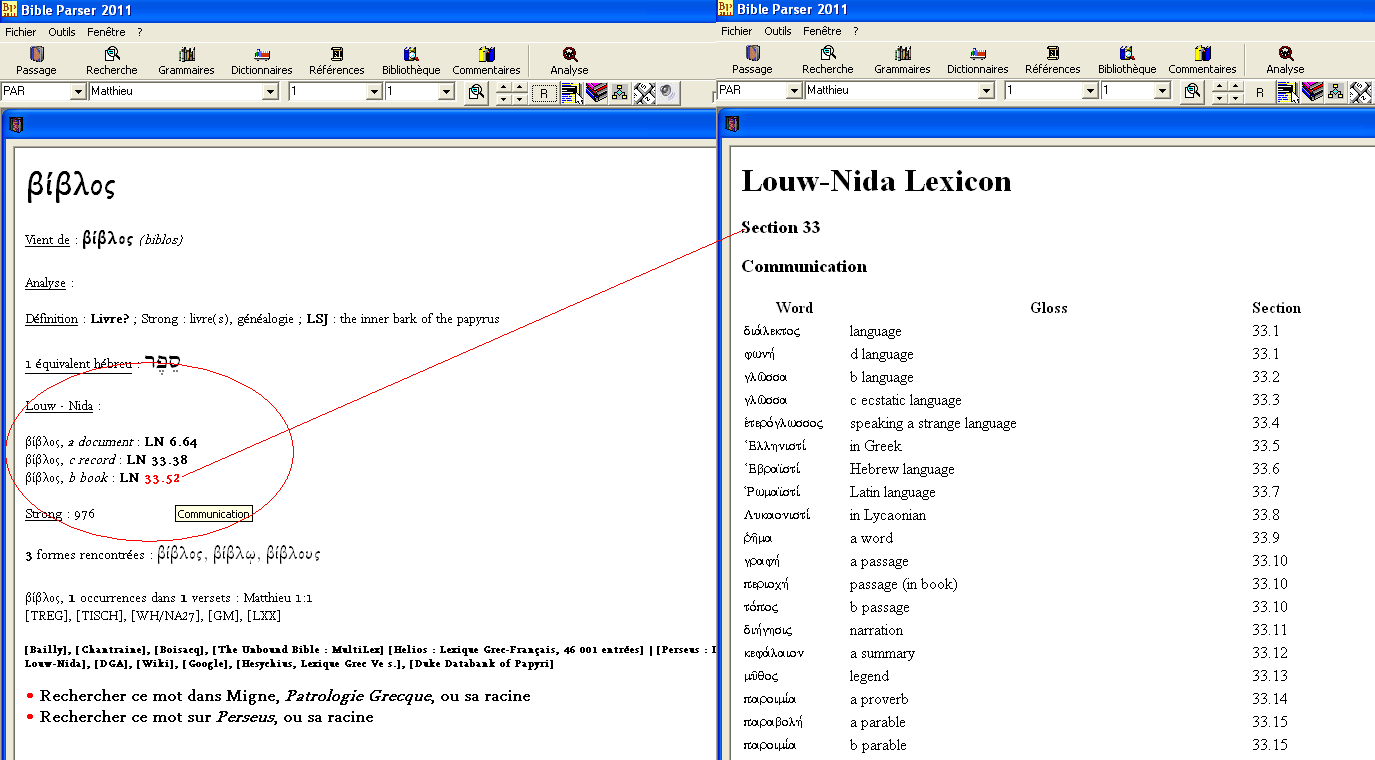Open the ? help menu in left window
The height and width of the screenshot is (760, 1375).
tap(140, 32)
